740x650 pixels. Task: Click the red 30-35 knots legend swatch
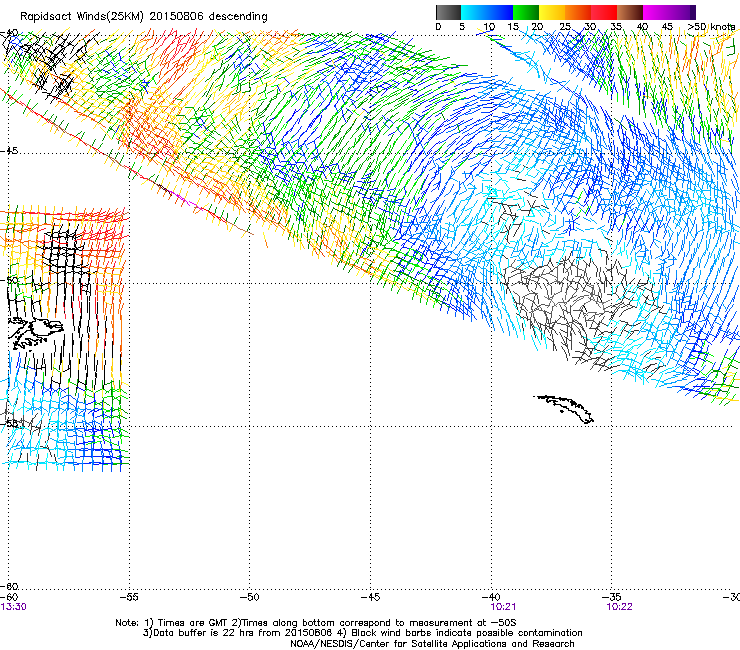coord(604,12)
